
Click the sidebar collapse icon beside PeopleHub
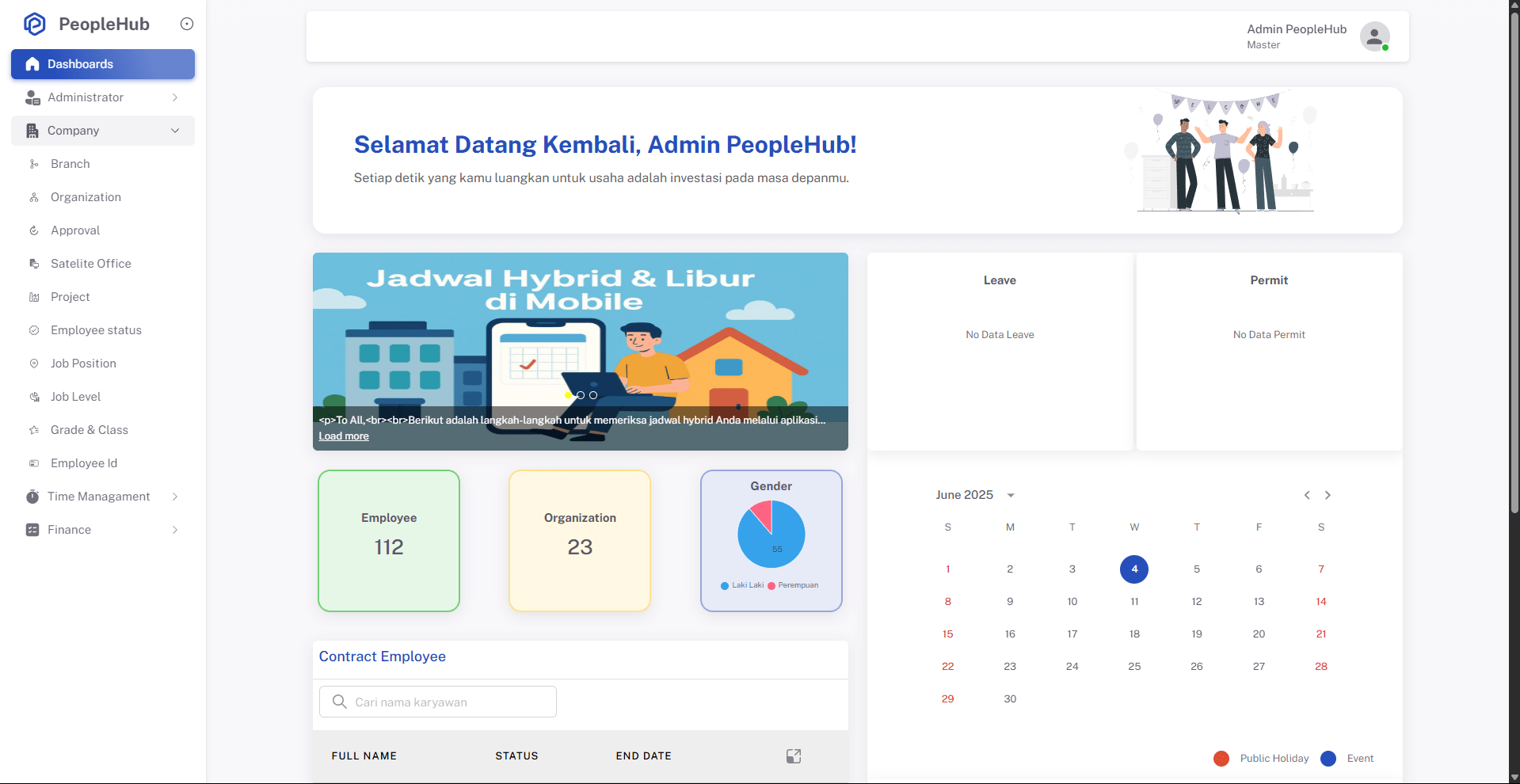tap(187, 24)
